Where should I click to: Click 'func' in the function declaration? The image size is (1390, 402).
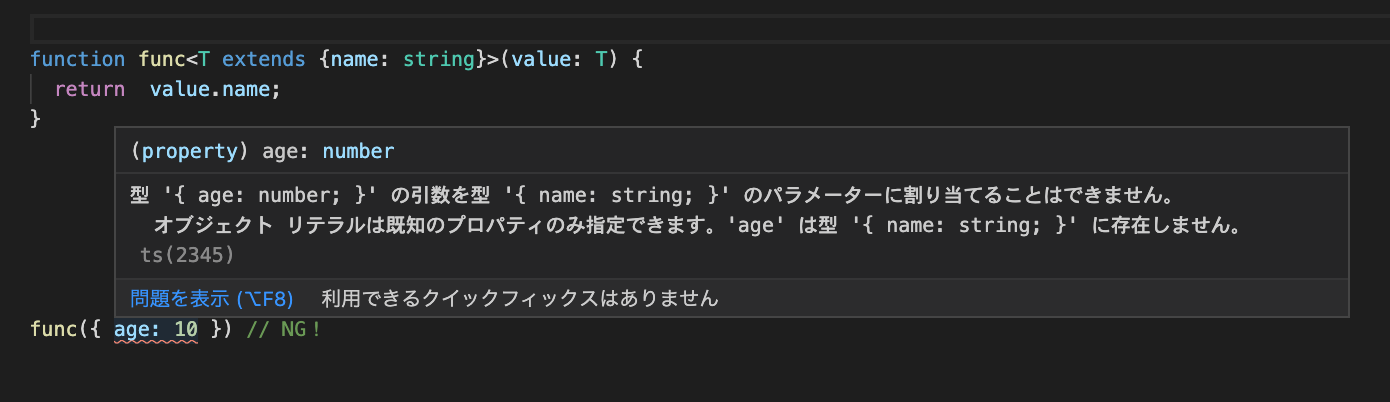pyautogui.click(x=162, y=59)
